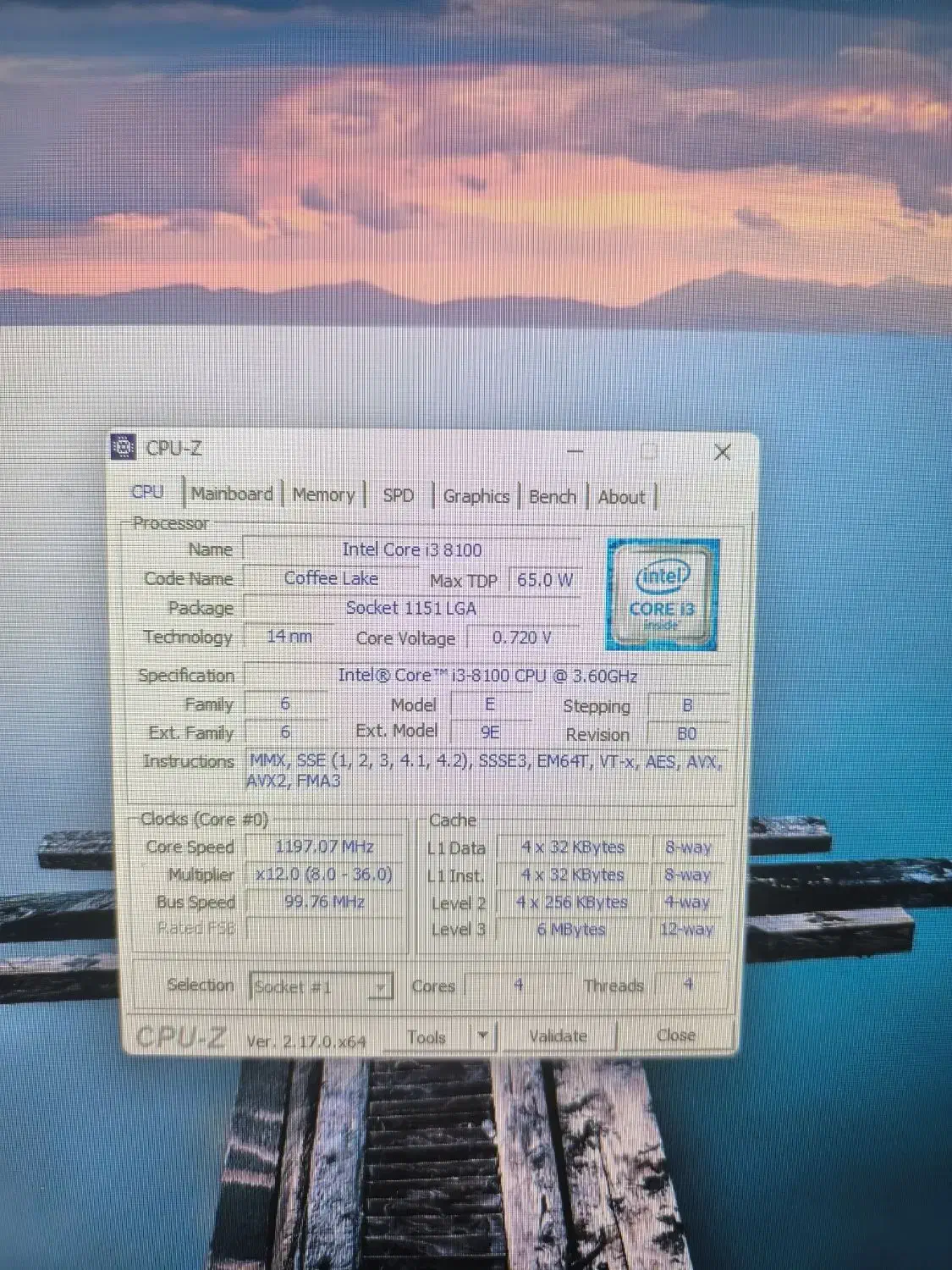Image resolution: width=952 pixels, height=1270 pixels.
Task: Click the Level 2 4-way field
Action: click(687, 903)
